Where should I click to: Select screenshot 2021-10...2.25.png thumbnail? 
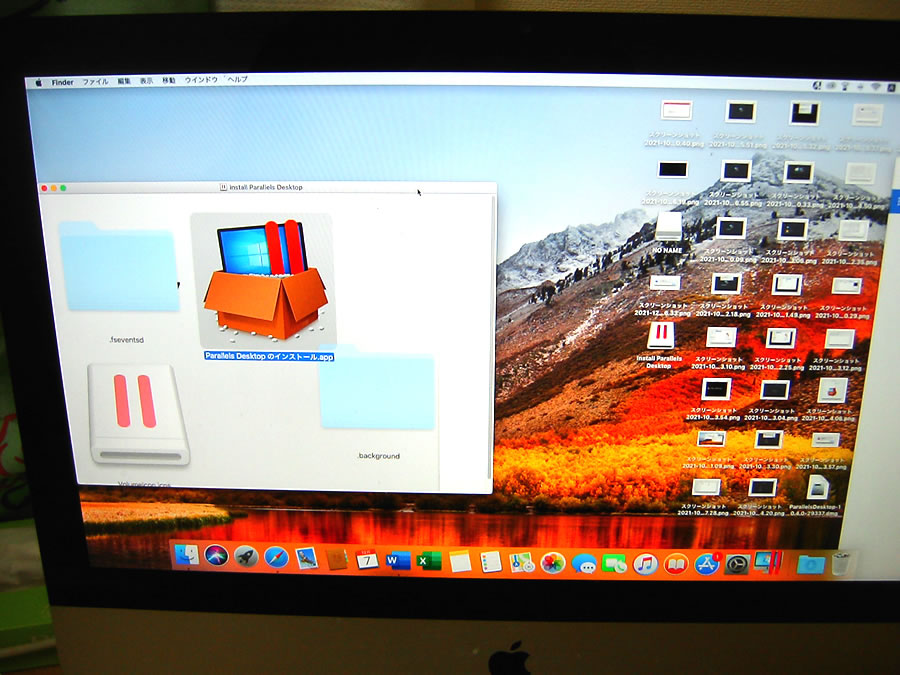pyautogui.click(x=781, y=338)
